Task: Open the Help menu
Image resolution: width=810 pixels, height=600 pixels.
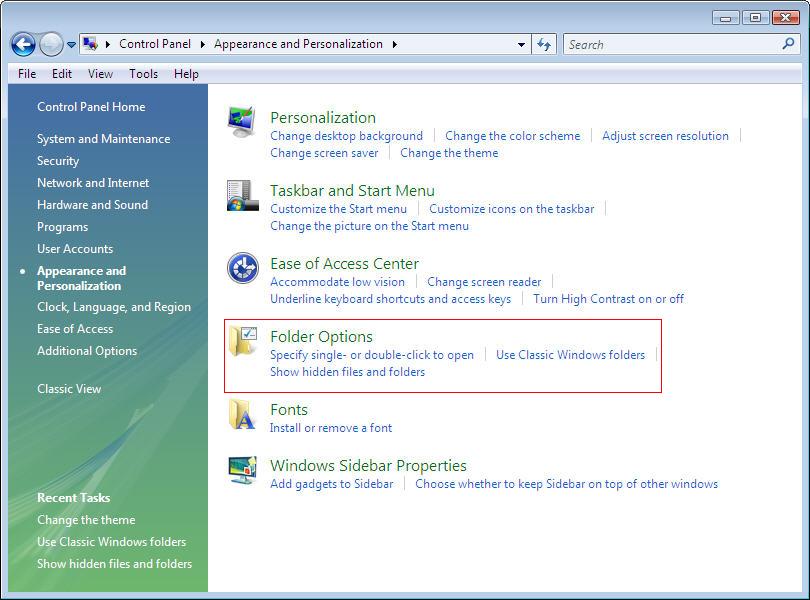Action: click(x=186, y=74)
